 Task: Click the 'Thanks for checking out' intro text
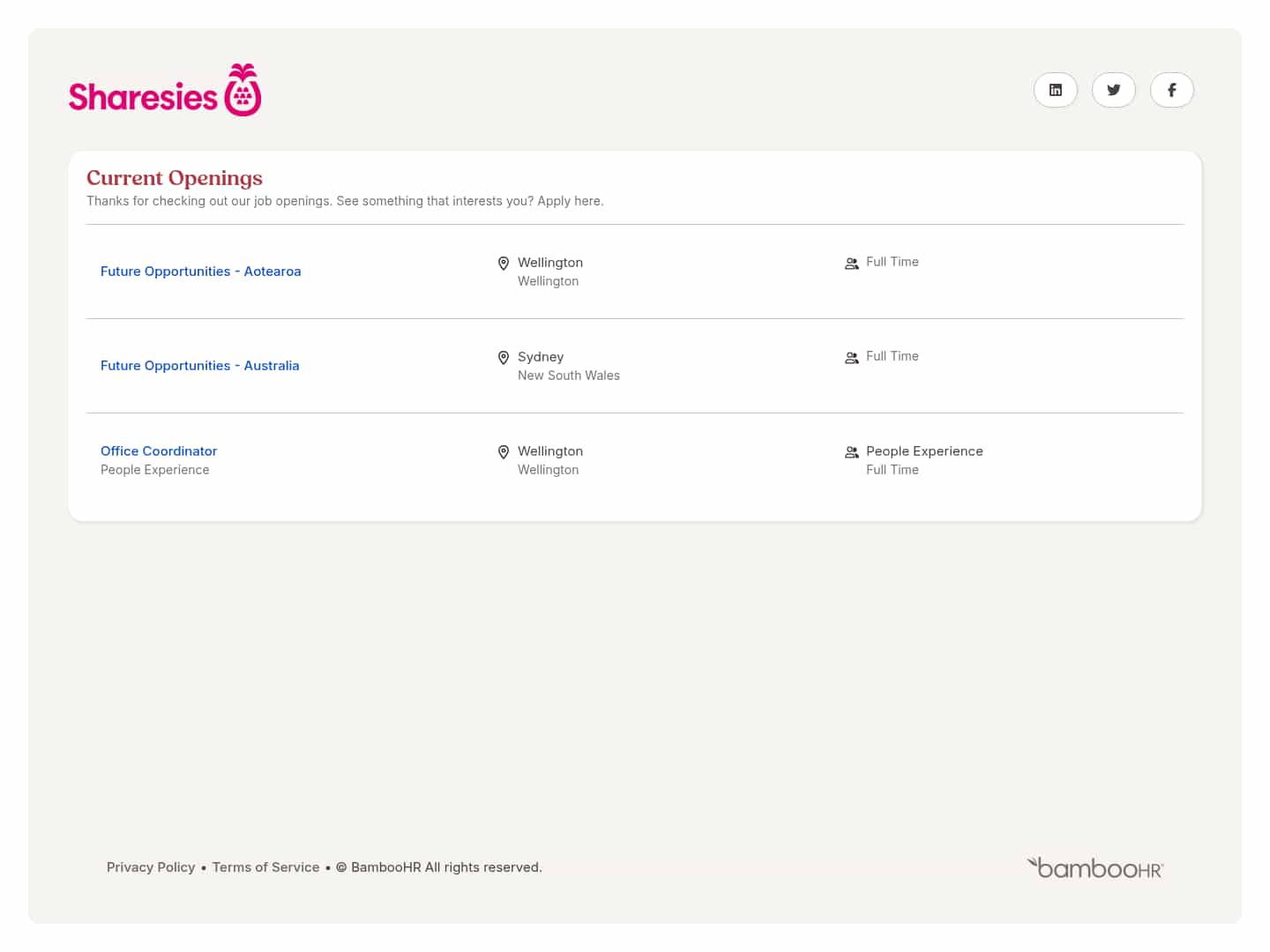coord(345,201)
